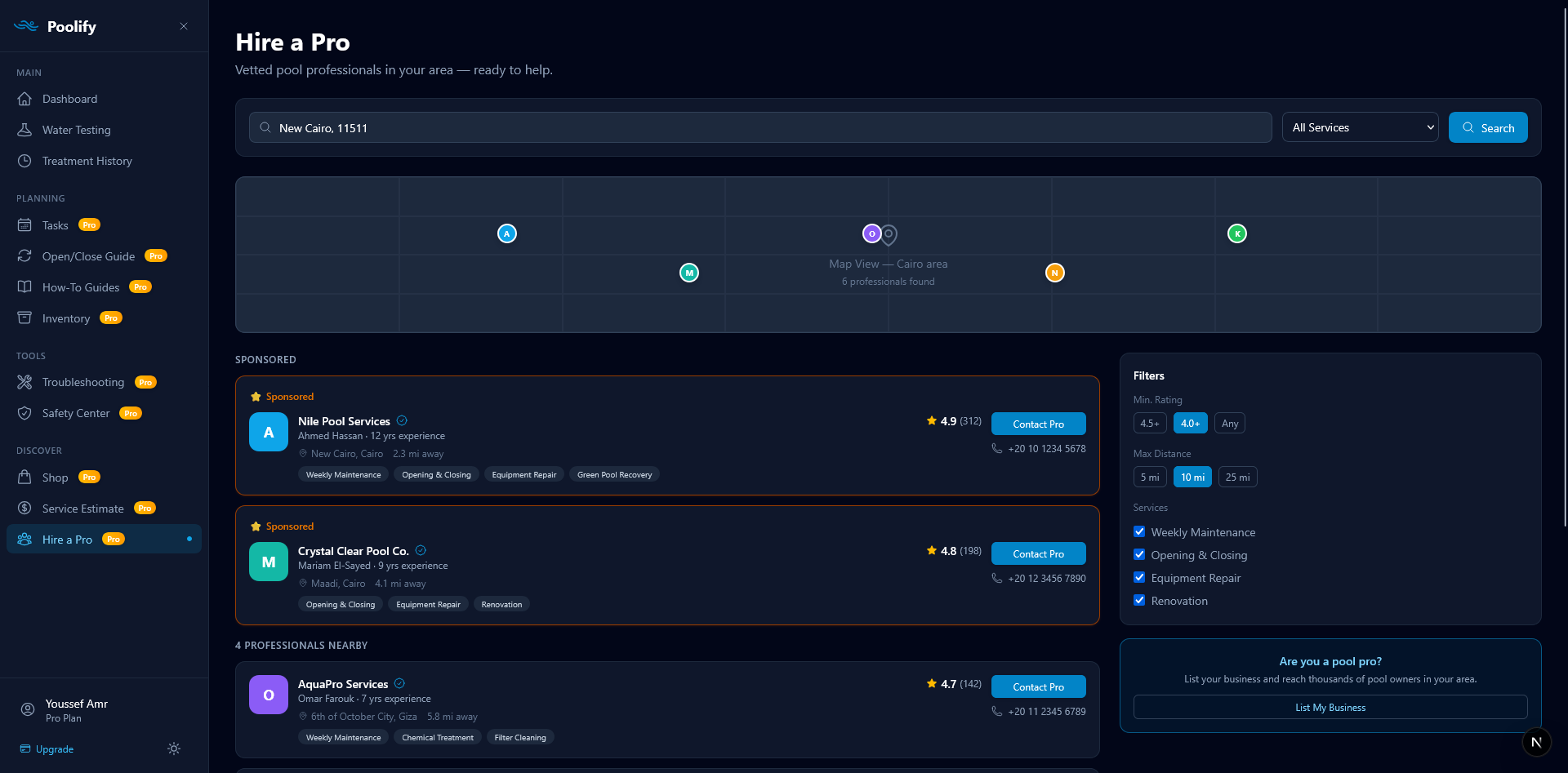Set minimum rating to 4.5+
Screen dimensions: 1568x773
coord(1150,423)
